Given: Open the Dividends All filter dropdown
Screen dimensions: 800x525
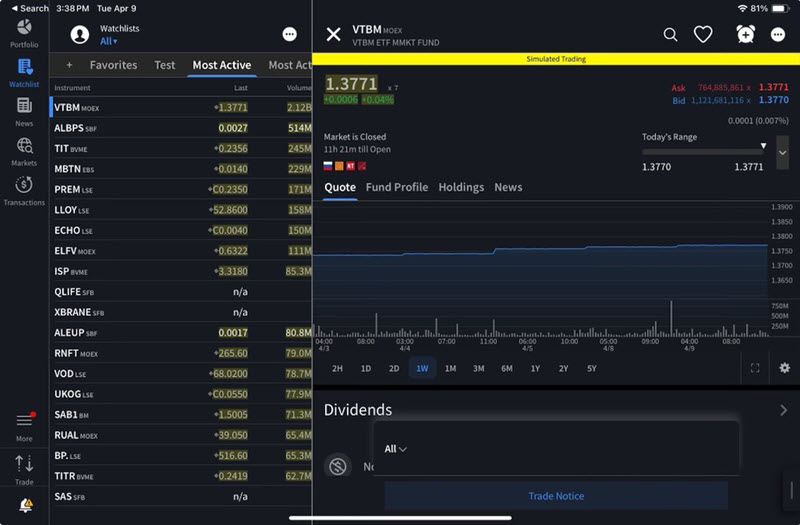Looking at the screenshot, I should [x=395, y=449].
